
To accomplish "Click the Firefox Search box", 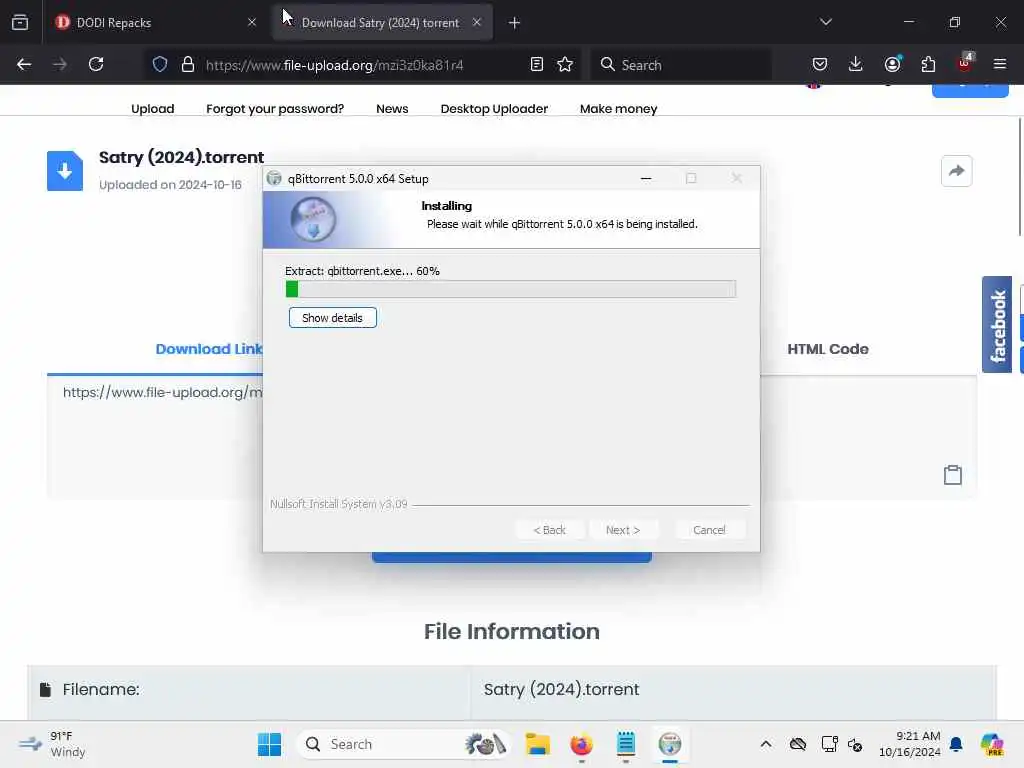I will 681,65.
